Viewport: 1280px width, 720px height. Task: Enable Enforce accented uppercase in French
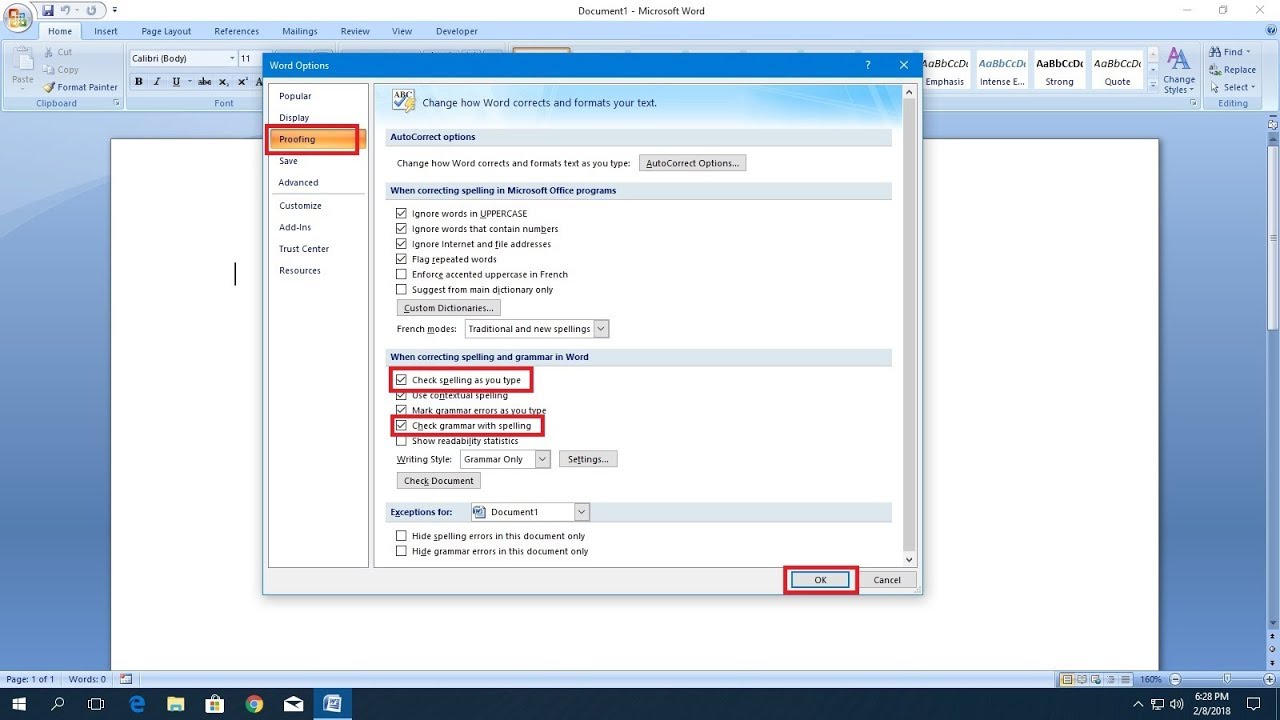pos(401,274)
